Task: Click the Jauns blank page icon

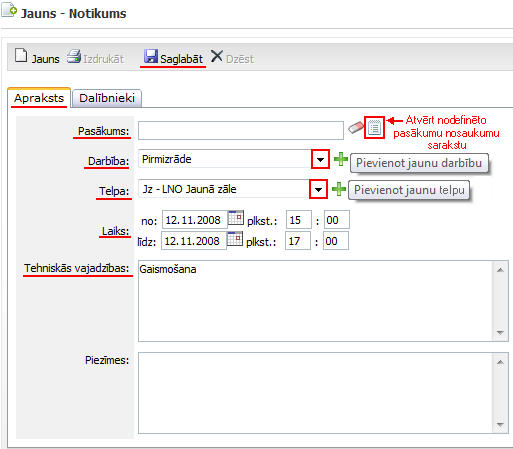Action: (x=21, y=56)
